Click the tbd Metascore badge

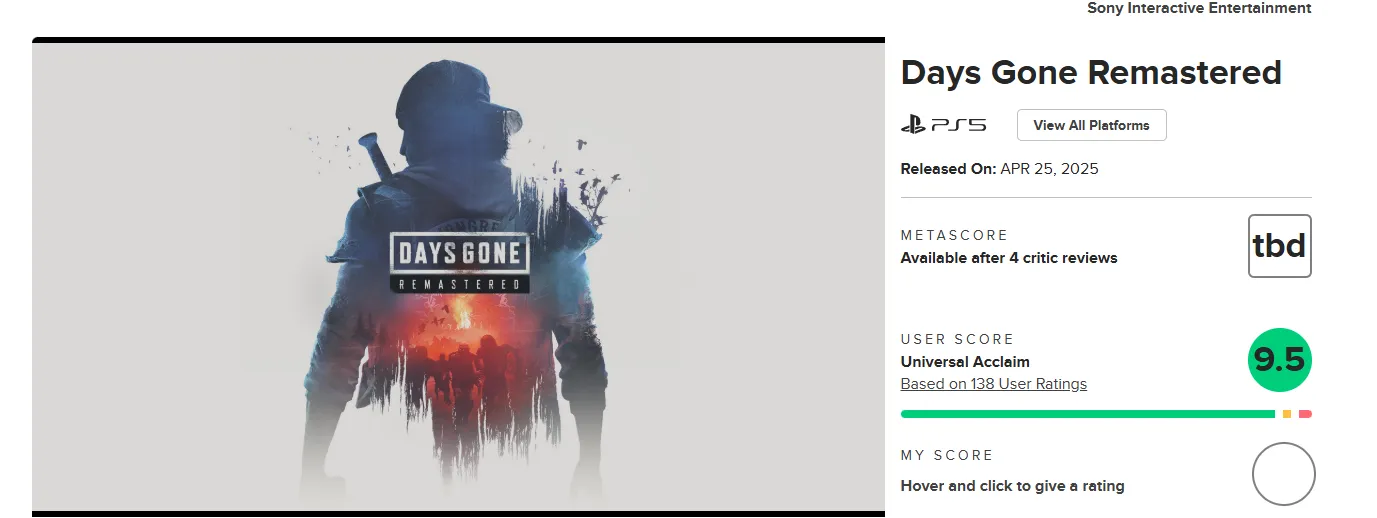[1279, 246]
